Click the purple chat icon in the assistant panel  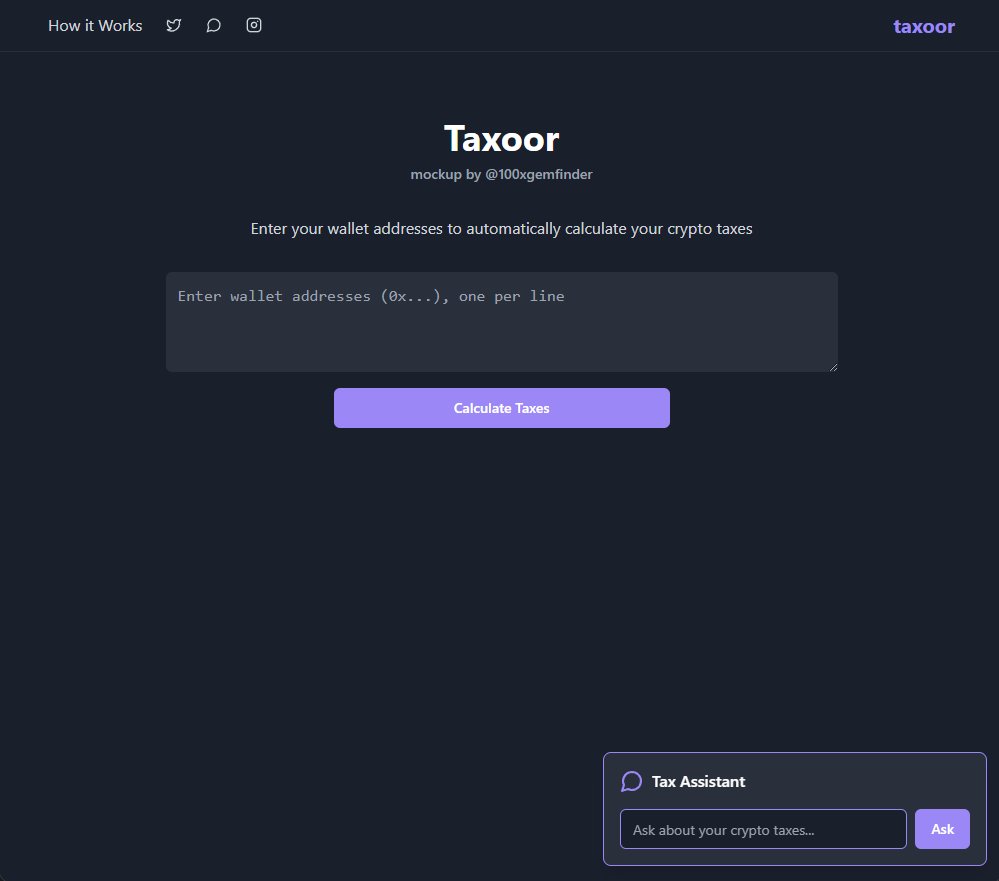tap(631, 781)
